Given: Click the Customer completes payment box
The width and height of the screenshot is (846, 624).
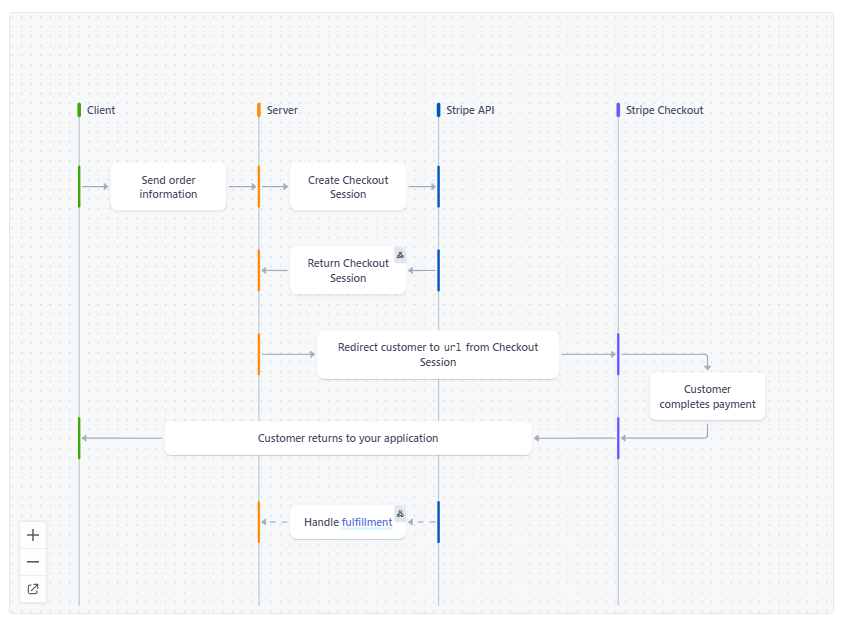Looking at the screenshot, I should pos(706,396).
